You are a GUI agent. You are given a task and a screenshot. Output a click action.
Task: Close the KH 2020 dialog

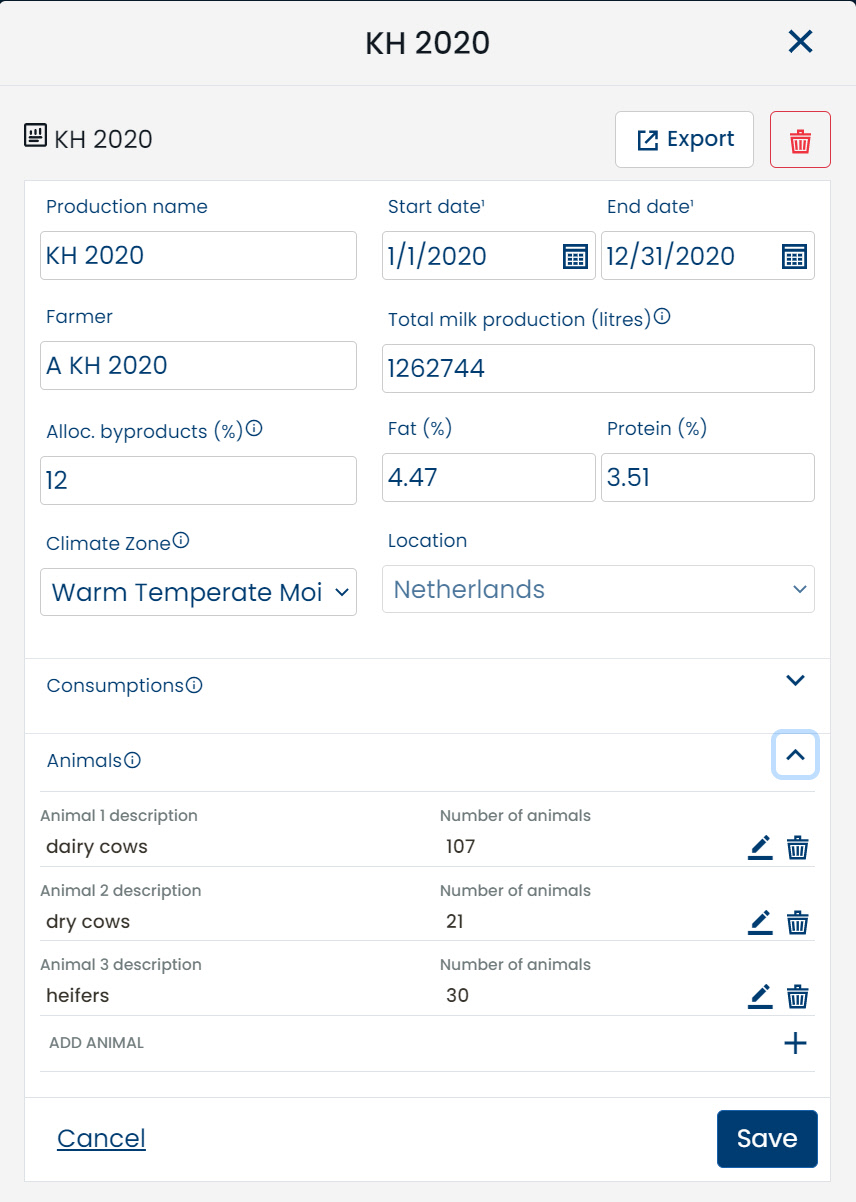tap(800, 42)
